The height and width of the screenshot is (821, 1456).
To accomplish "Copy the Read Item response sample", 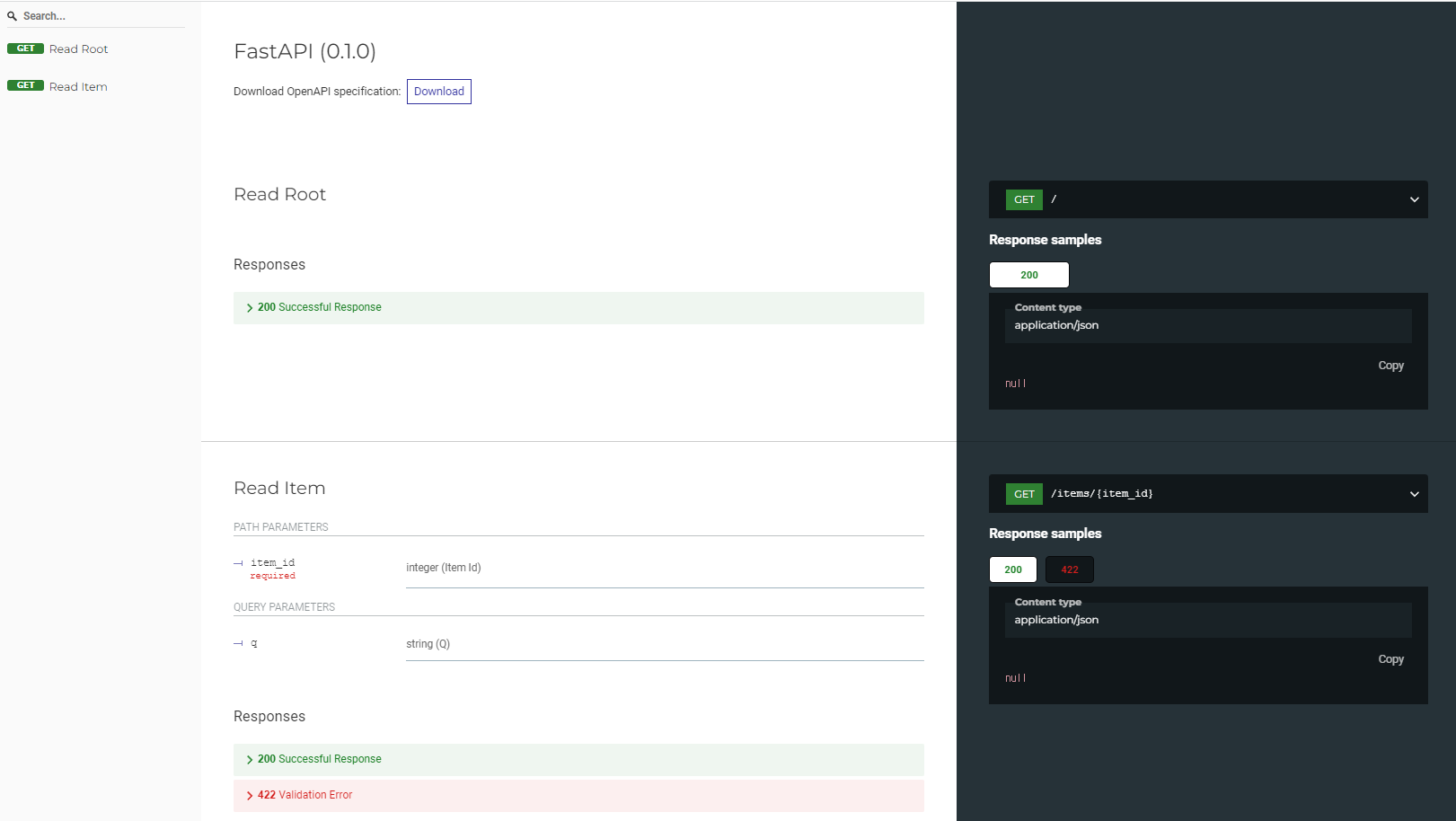I will click(1390, 659).
